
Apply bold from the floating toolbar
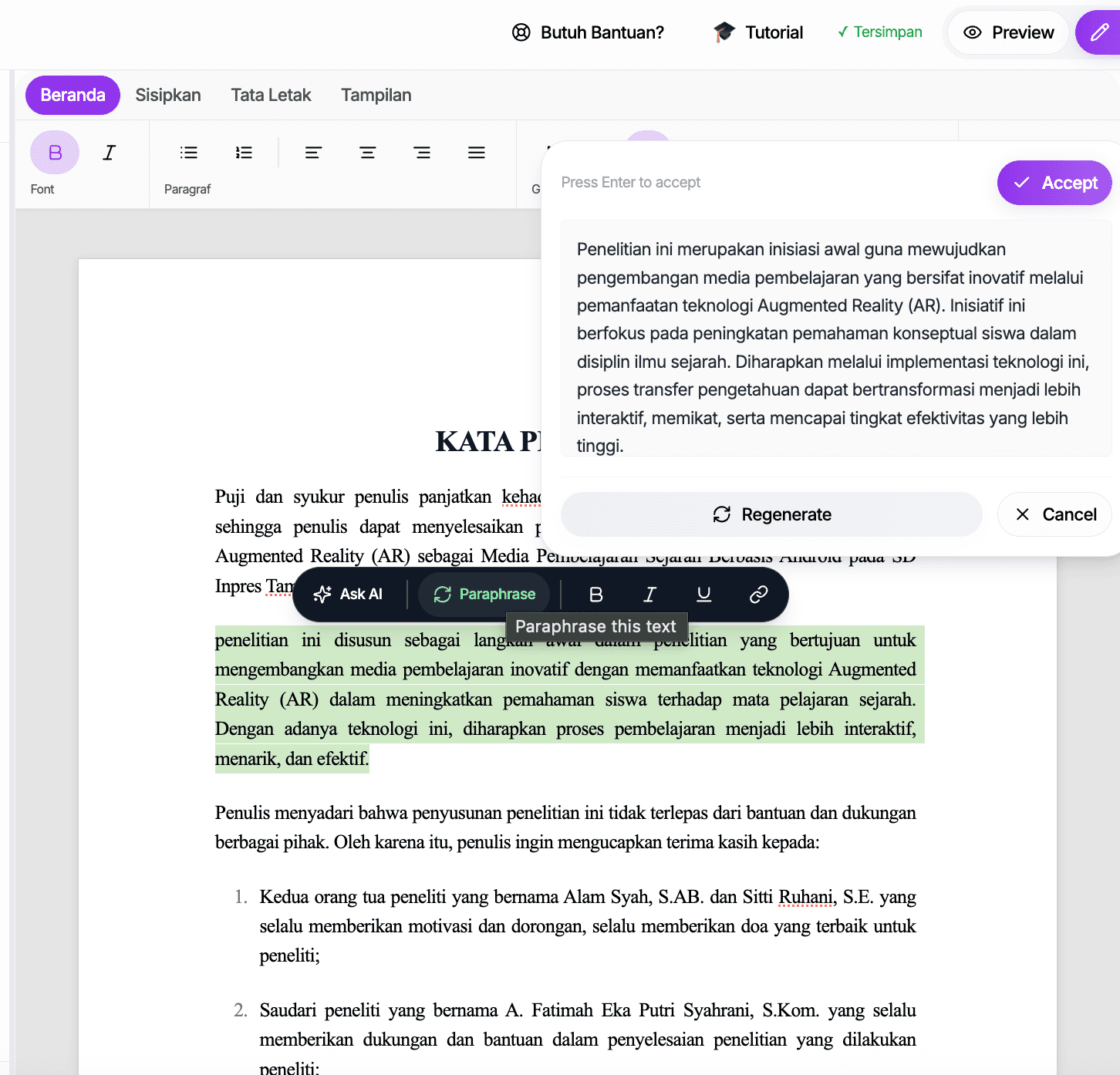coord(595,594)
